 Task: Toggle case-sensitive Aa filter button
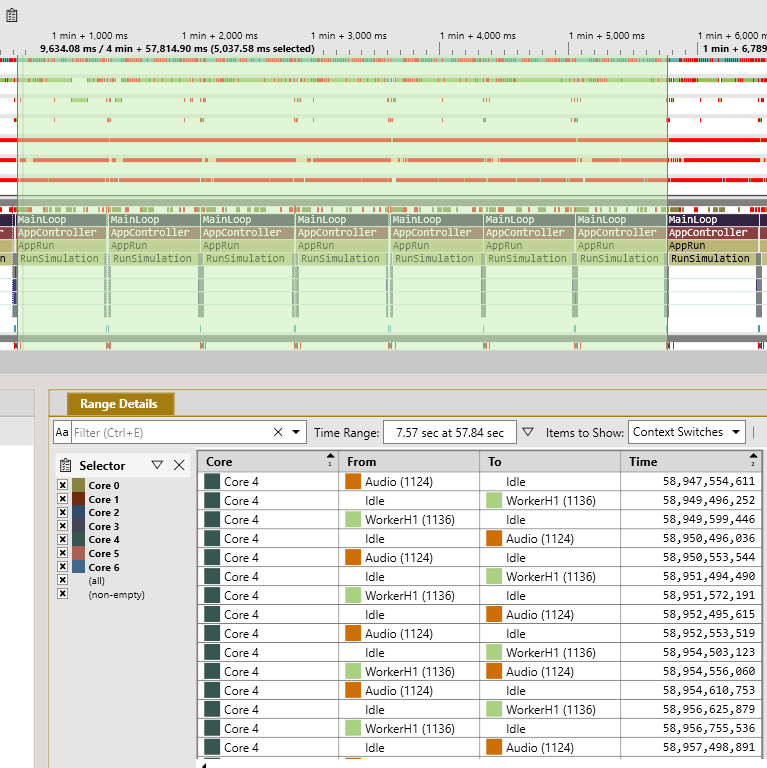pos(62,432)
